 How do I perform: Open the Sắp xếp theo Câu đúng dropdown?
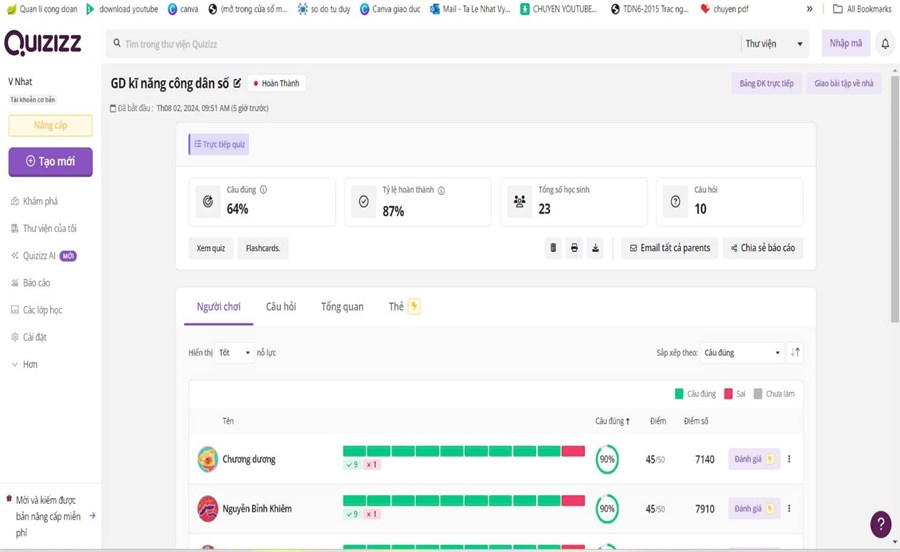tap(742, 352)
